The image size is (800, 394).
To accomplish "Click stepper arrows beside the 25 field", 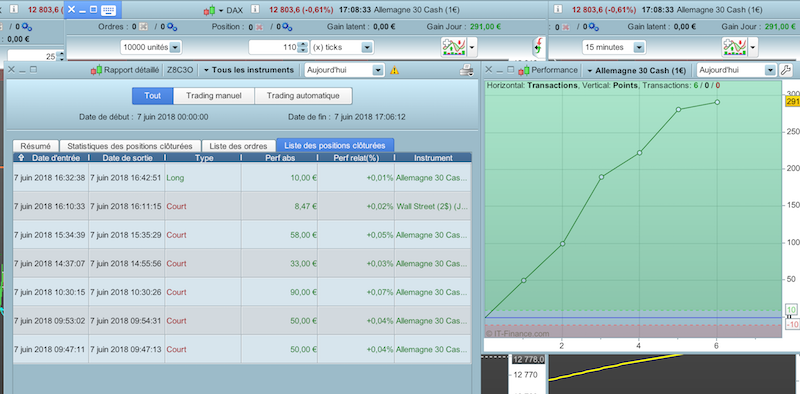I will 61,56.
